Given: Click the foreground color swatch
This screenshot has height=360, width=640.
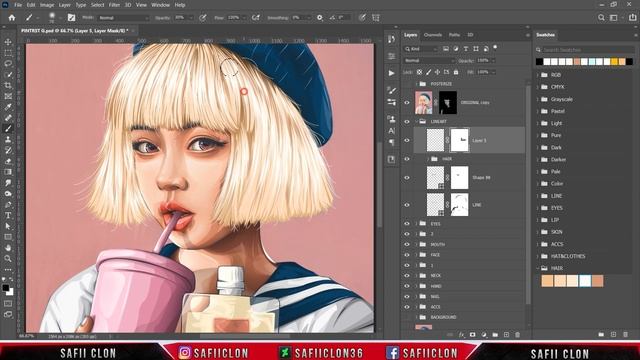Looking at the screenshot, I should (x=6, y=288).
